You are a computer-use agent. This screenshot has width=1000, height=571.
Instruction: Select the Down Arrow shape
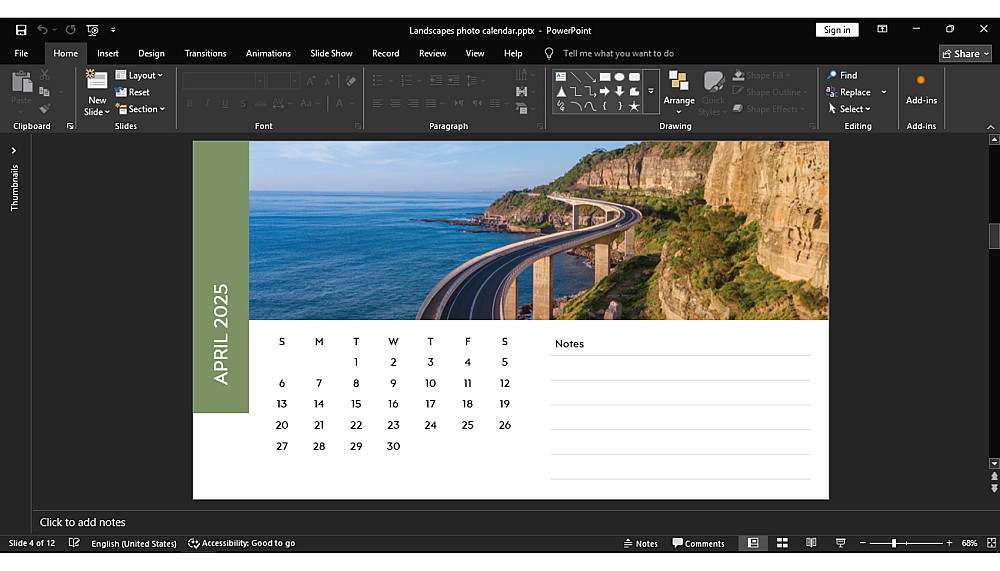pyautogui.click(x=619, y=91)
